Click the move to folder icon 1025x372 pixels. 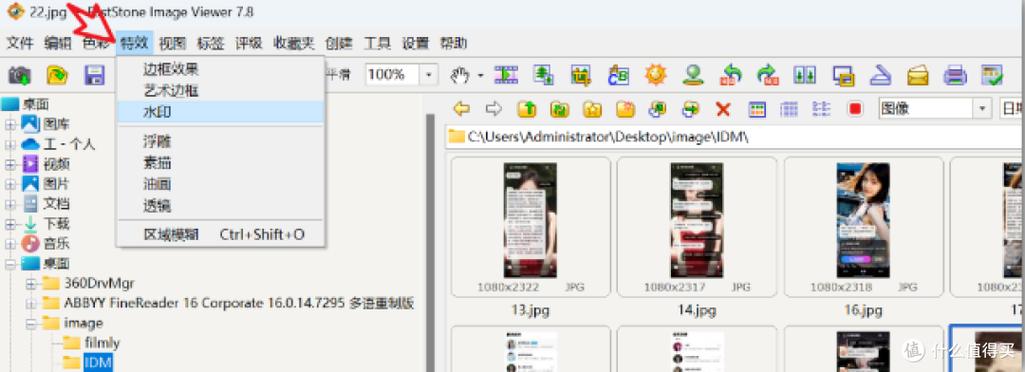690,109
